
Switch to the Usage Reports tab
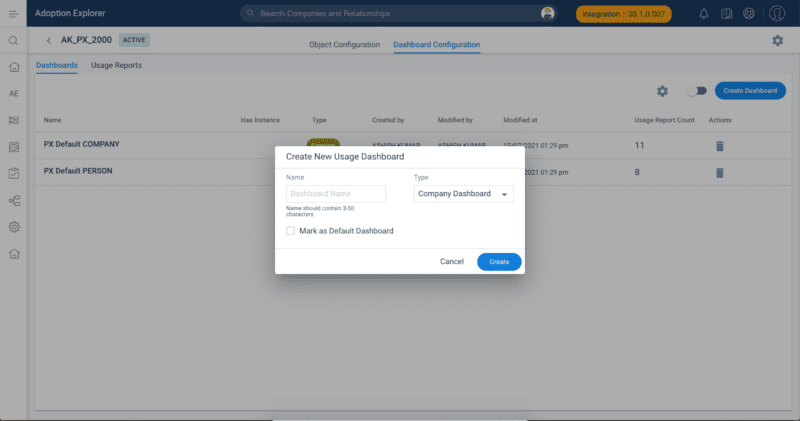pos(116,65)
